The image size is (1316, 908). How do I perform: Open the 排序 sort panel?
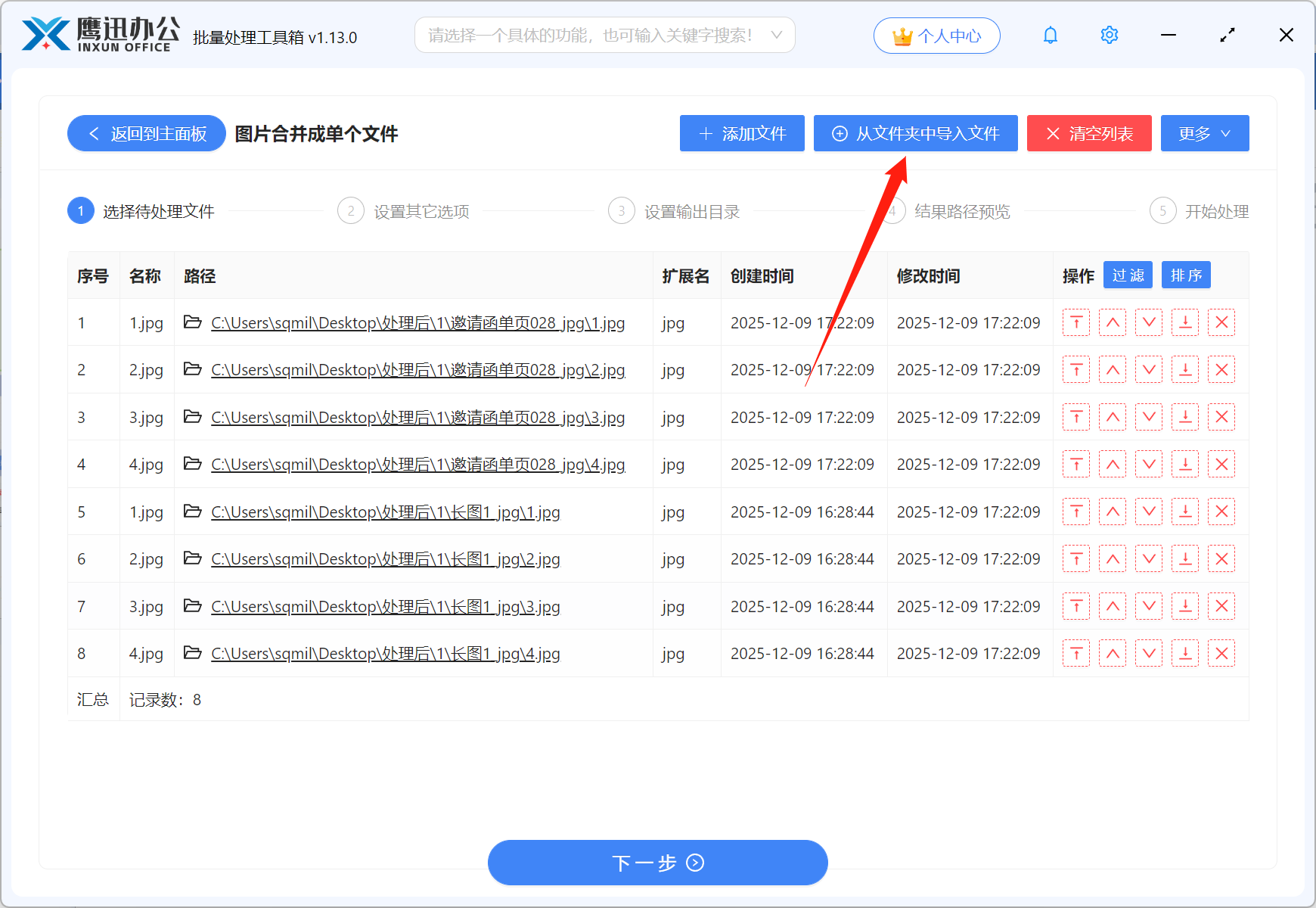[x=1185, y=275]
